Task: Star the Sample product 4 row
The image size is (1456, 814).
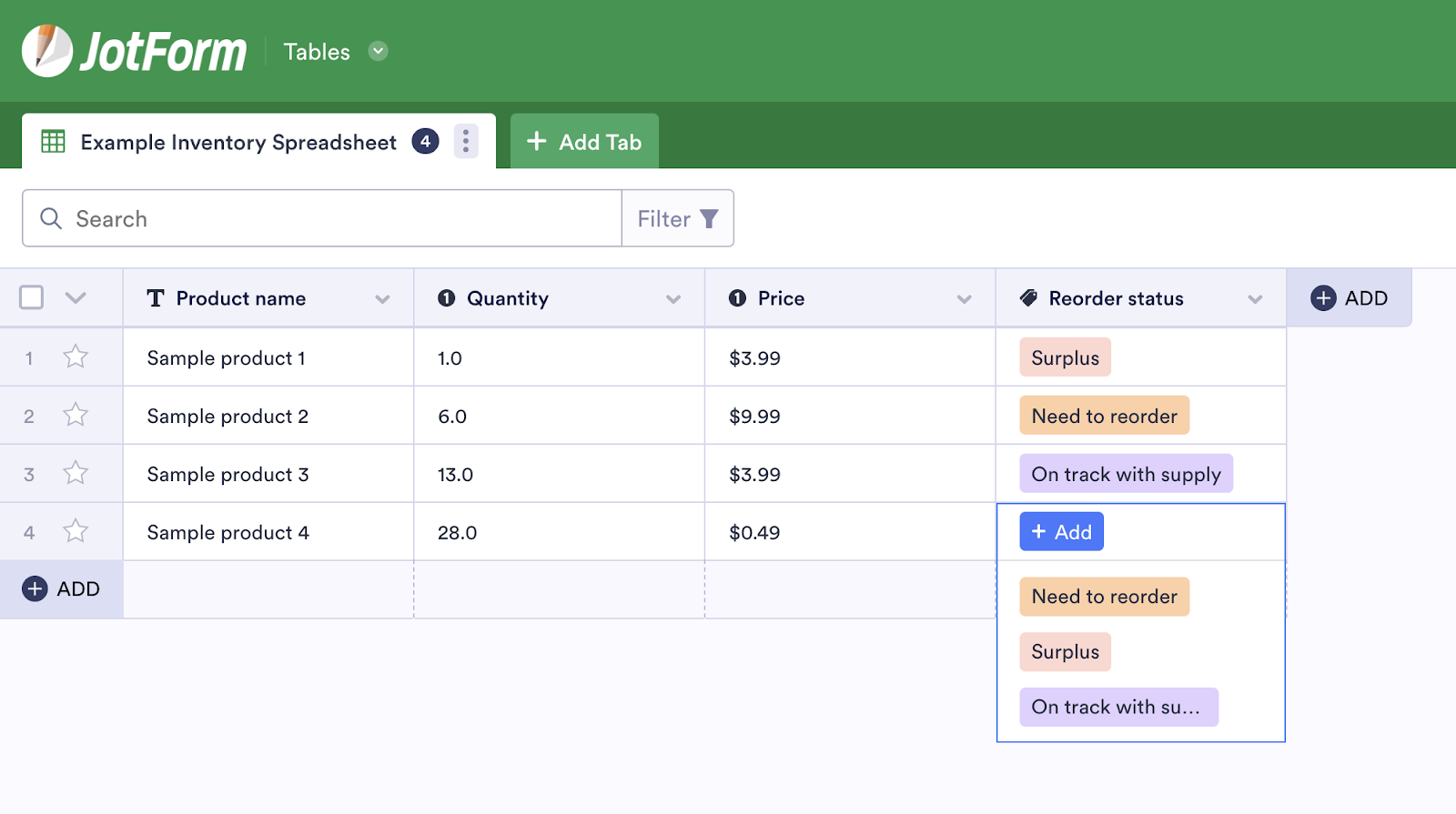Action: [76, 531]
